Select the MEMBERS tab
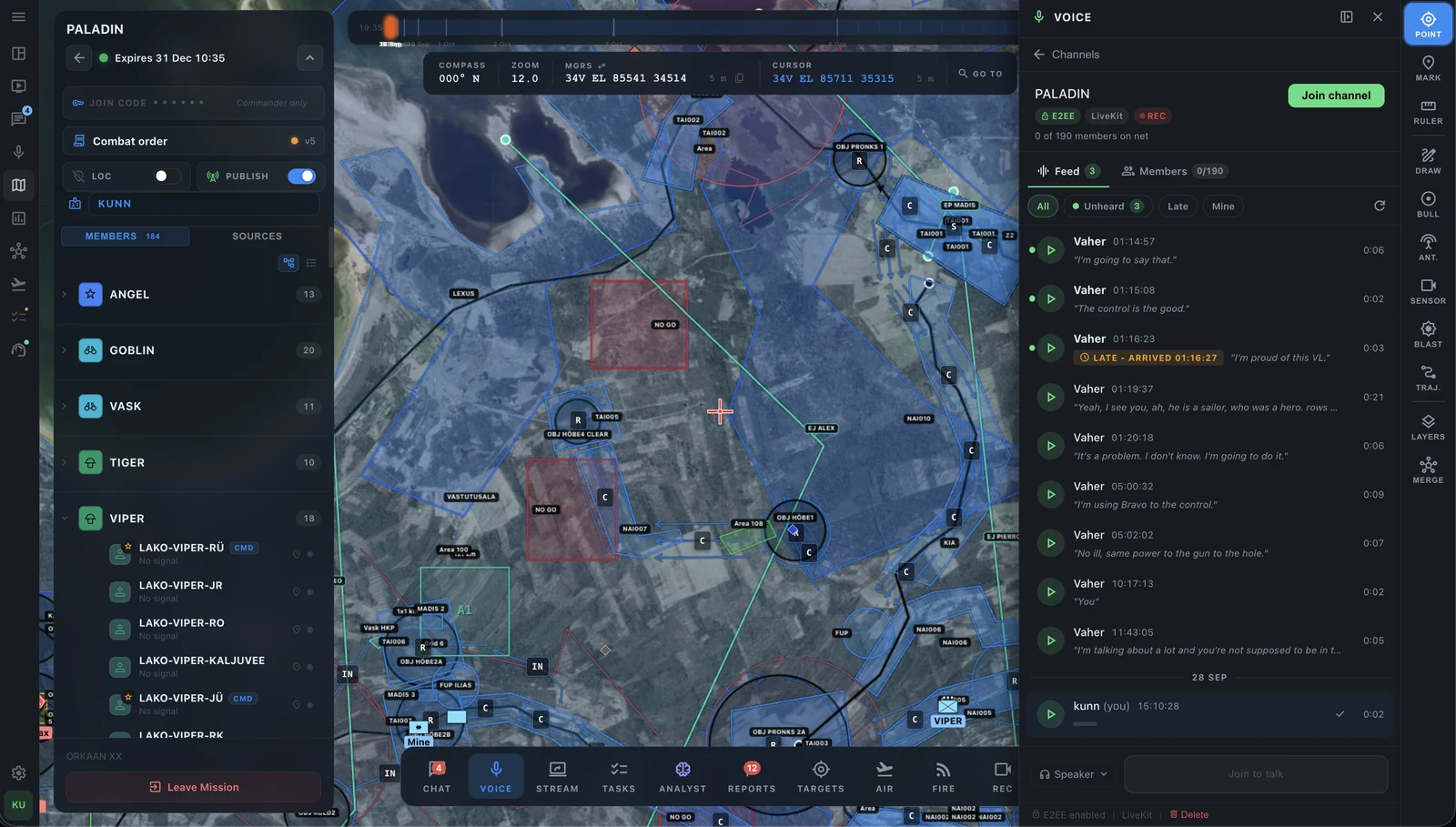The image size is (1456, 827). [x=125, y=237]
